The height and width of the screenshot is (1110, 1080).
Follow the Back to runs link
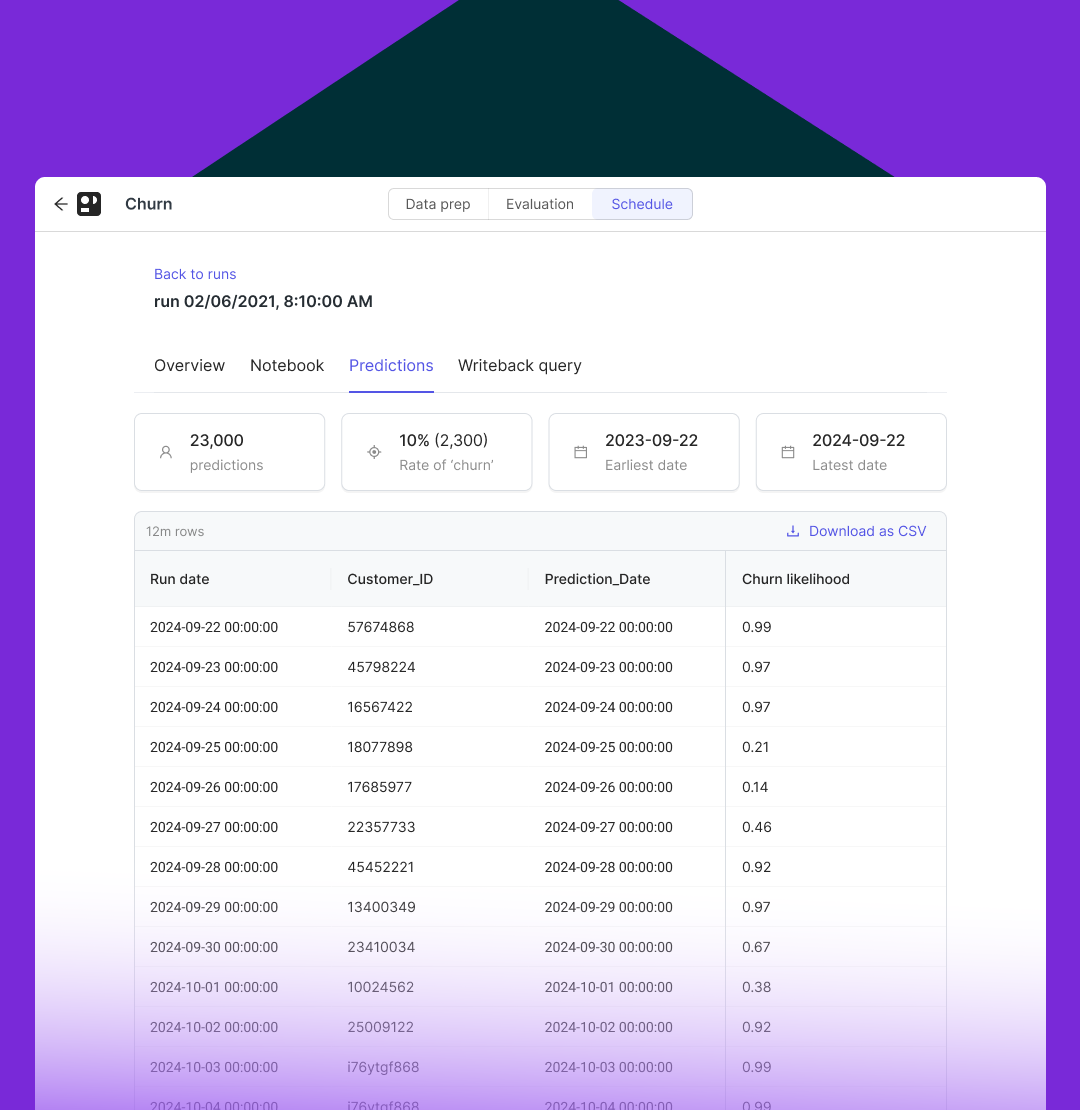click(x=195, y=274)
